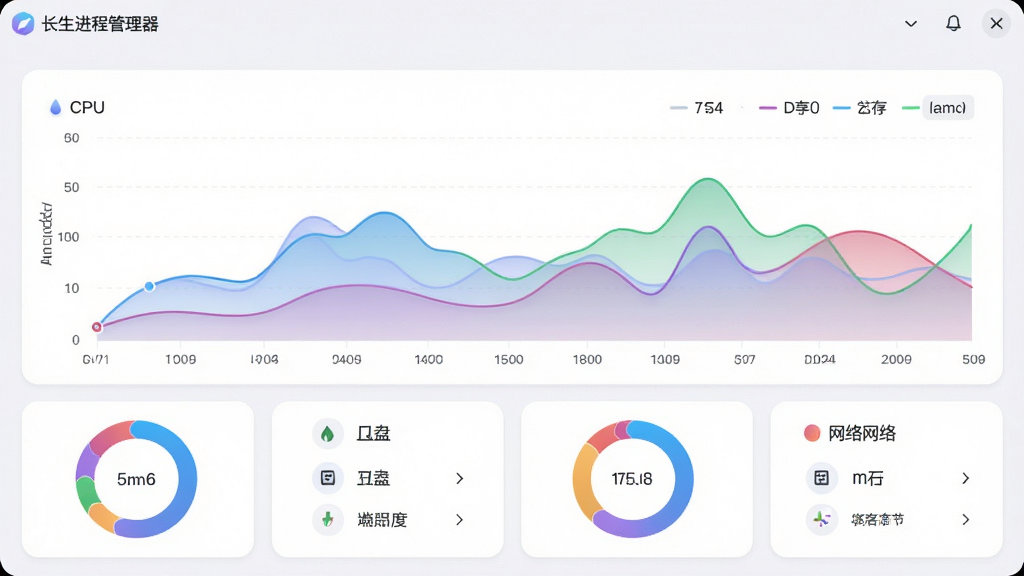Click the blue droplet CPU icon

pos(56,107)
